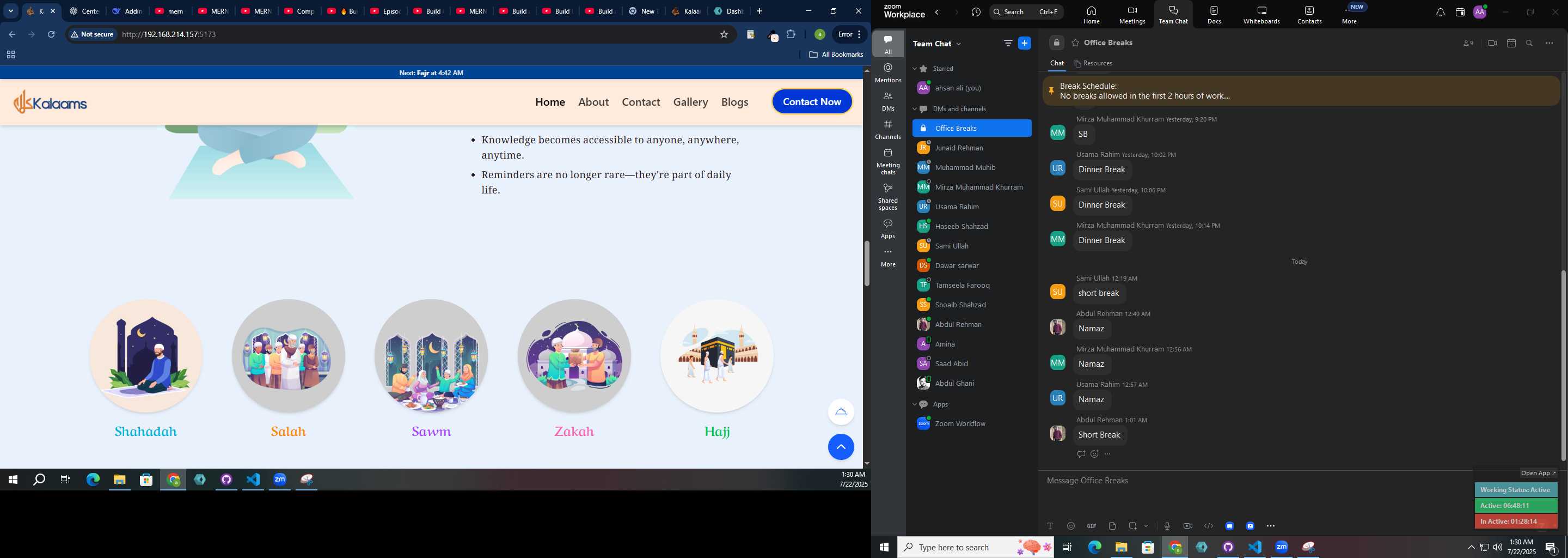Open the Docs tab in Zoom
The height and width of the screenshot is (558, 1568).
1214,15
